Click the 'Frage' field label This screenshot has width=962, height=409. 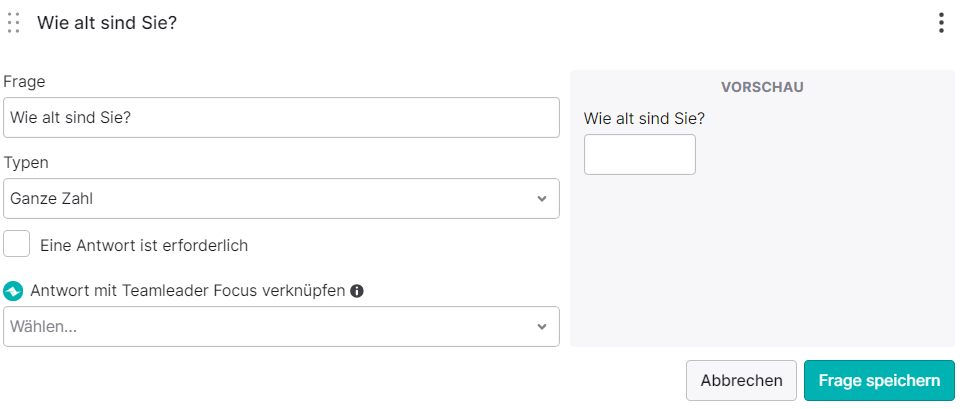pos(25,82)
